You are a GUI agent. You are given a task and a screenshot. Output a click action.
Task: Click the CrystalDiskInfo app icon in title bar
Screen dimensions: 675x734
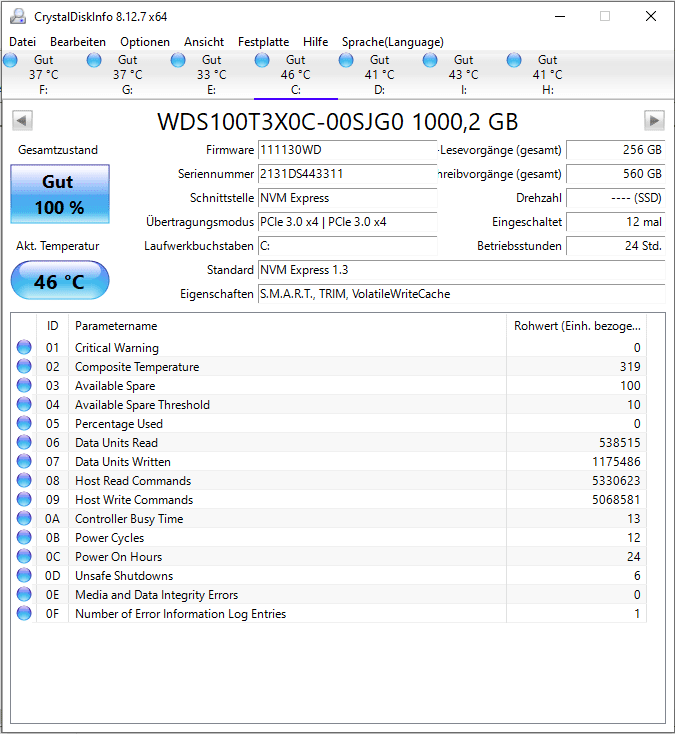click(18, 16)
